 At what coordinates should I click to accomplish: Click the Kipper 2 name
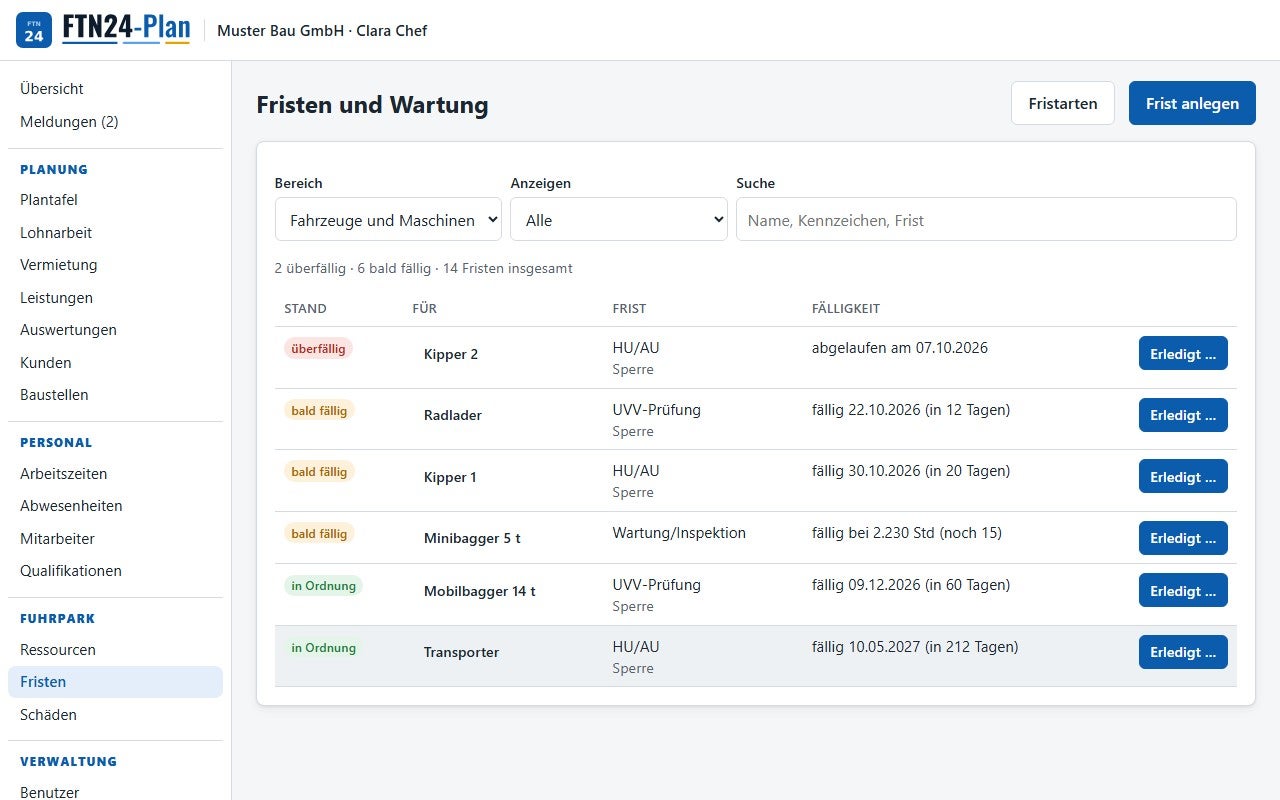[451, 354]
